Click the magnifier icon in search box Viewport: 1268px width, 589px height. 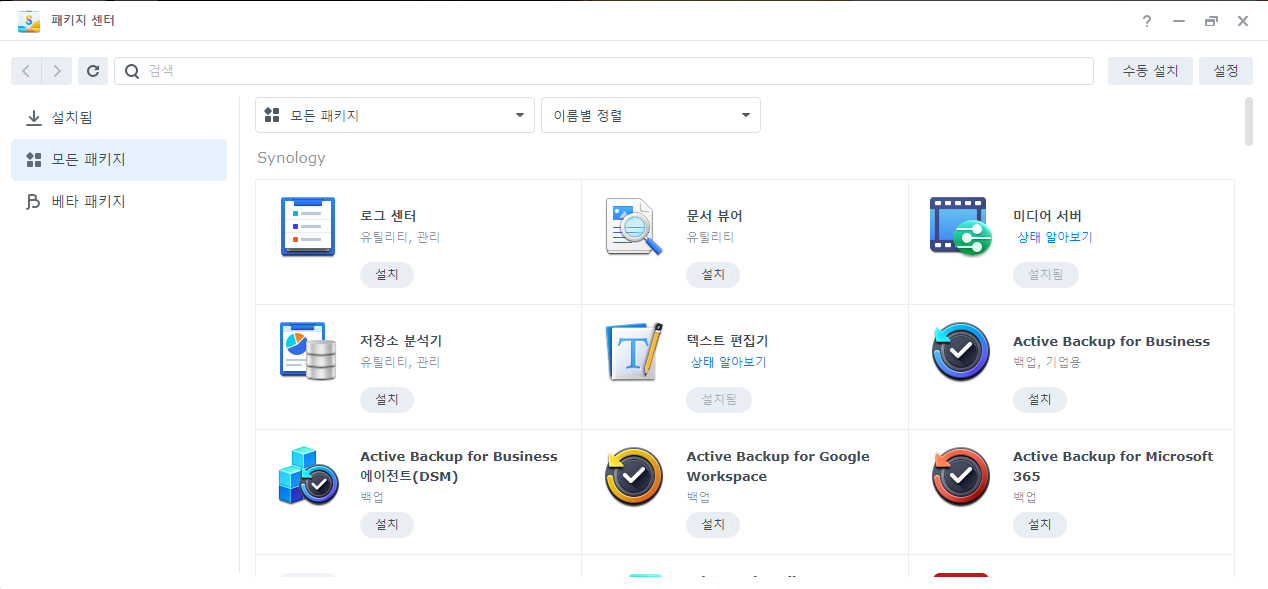pos(132,71)
